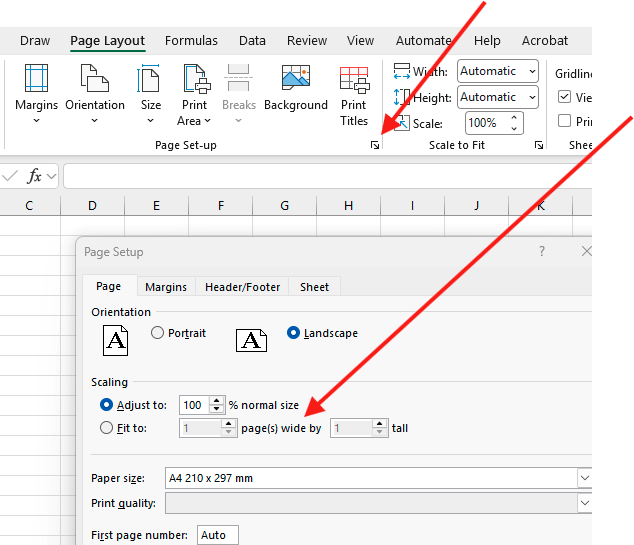Click the Orientation ribbon icon
This screenshot has width=634, height=545.
pyautogui.click(x=95, y=78)
